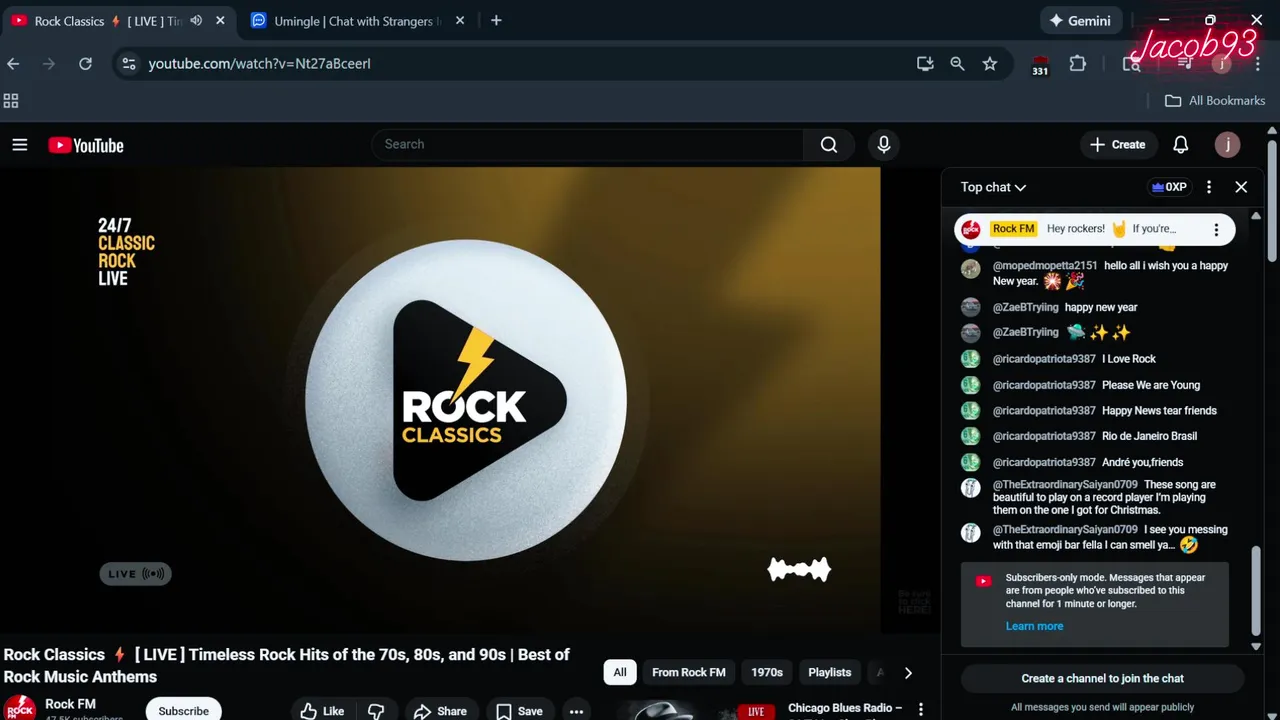Dislike the video with thumbs down
Viewport: 1280px width, 720px height.
tap(376, 711)
